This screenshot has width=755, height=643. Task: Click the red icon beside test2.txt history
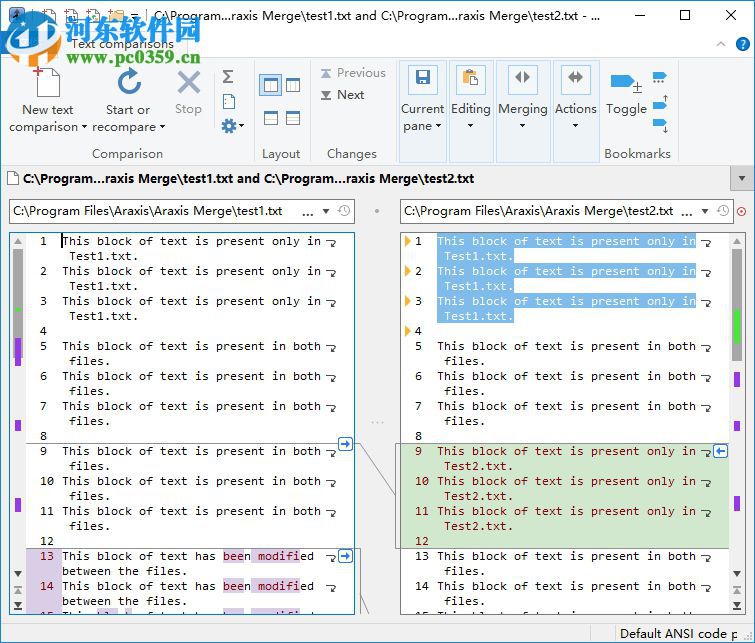click(741, 212)
